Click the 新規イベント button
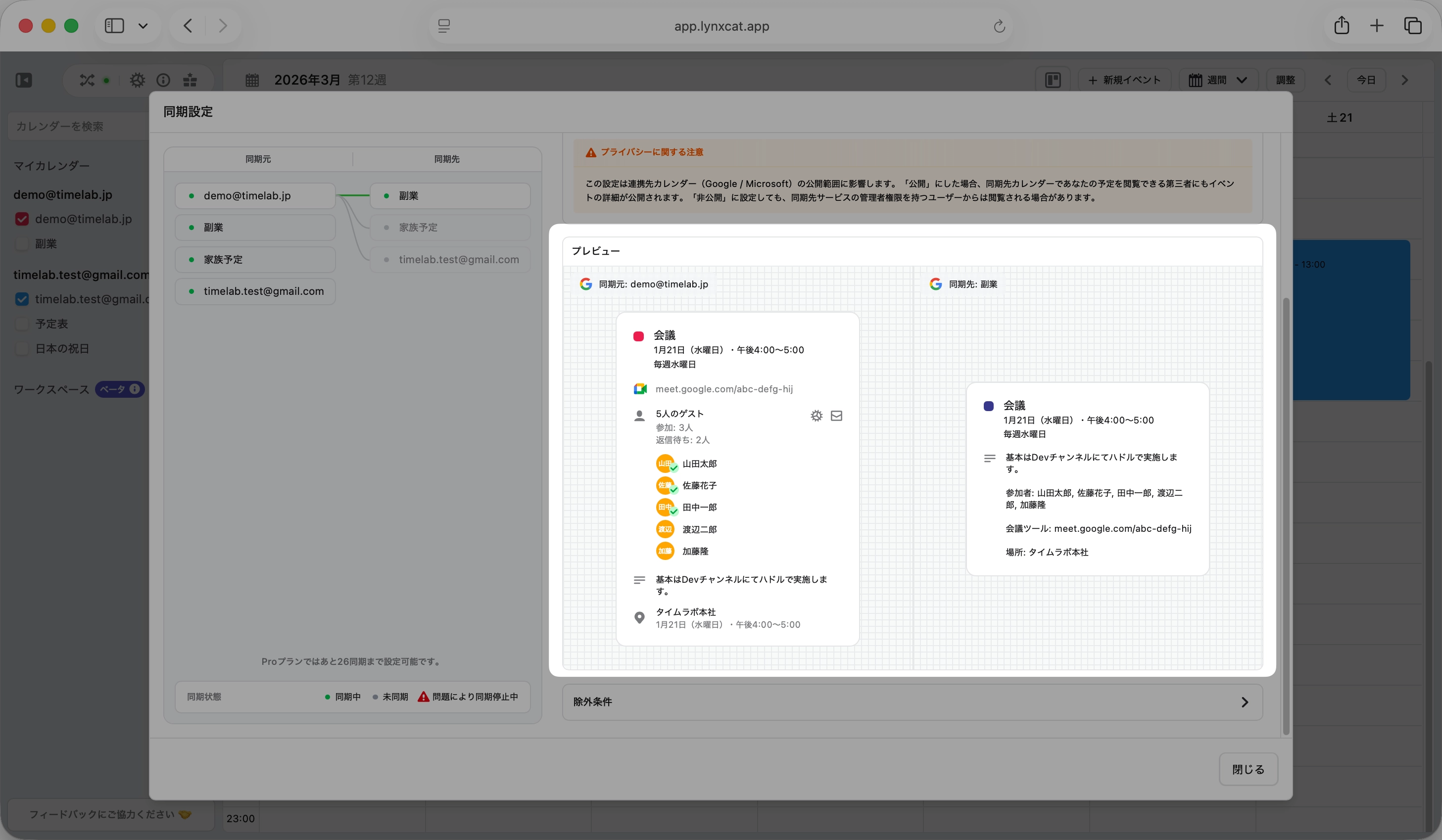This screenshot has height=840, width=1442. click(1124, 80)
